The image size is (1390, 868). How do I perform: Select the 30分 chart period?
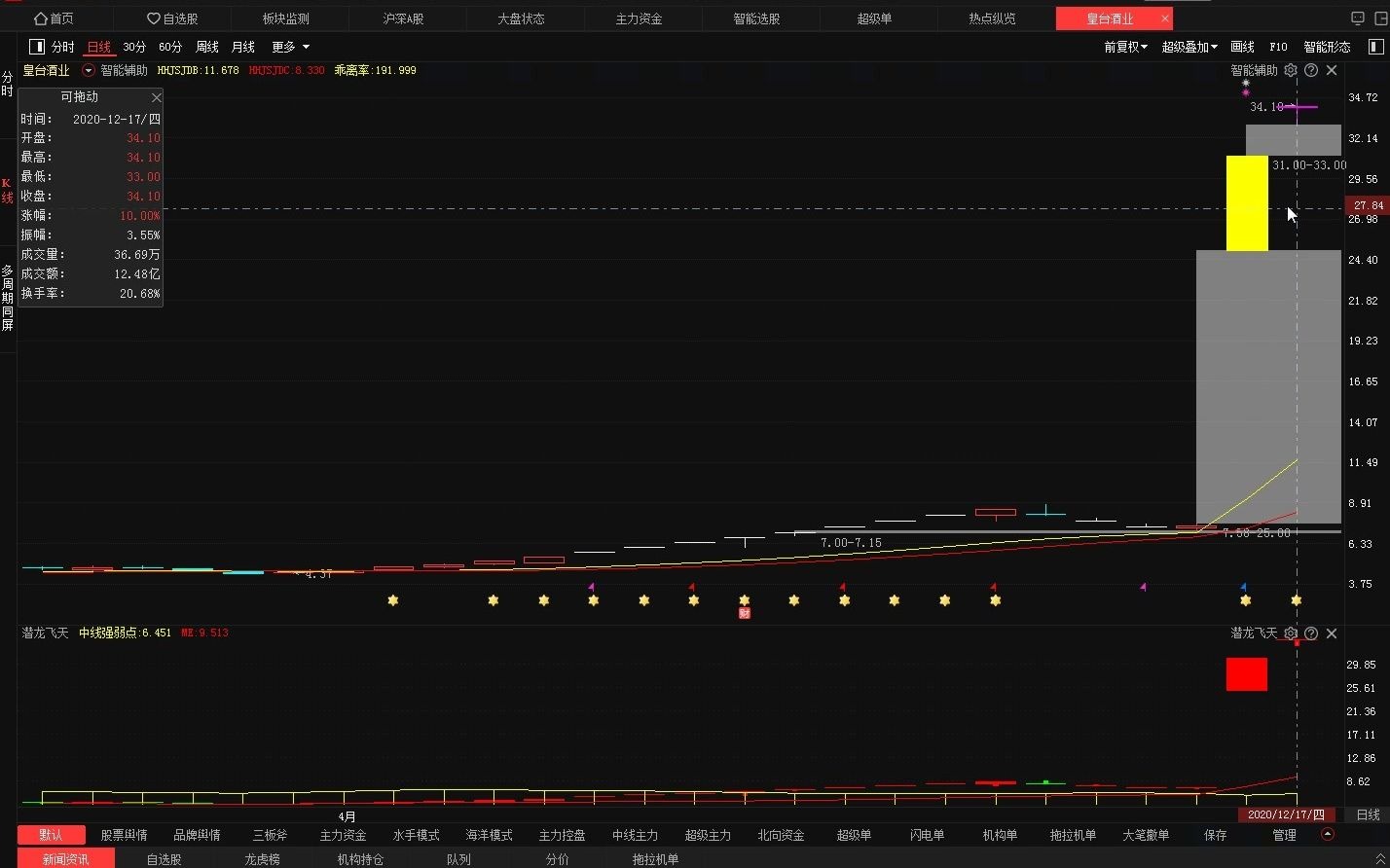coord(134,47)
